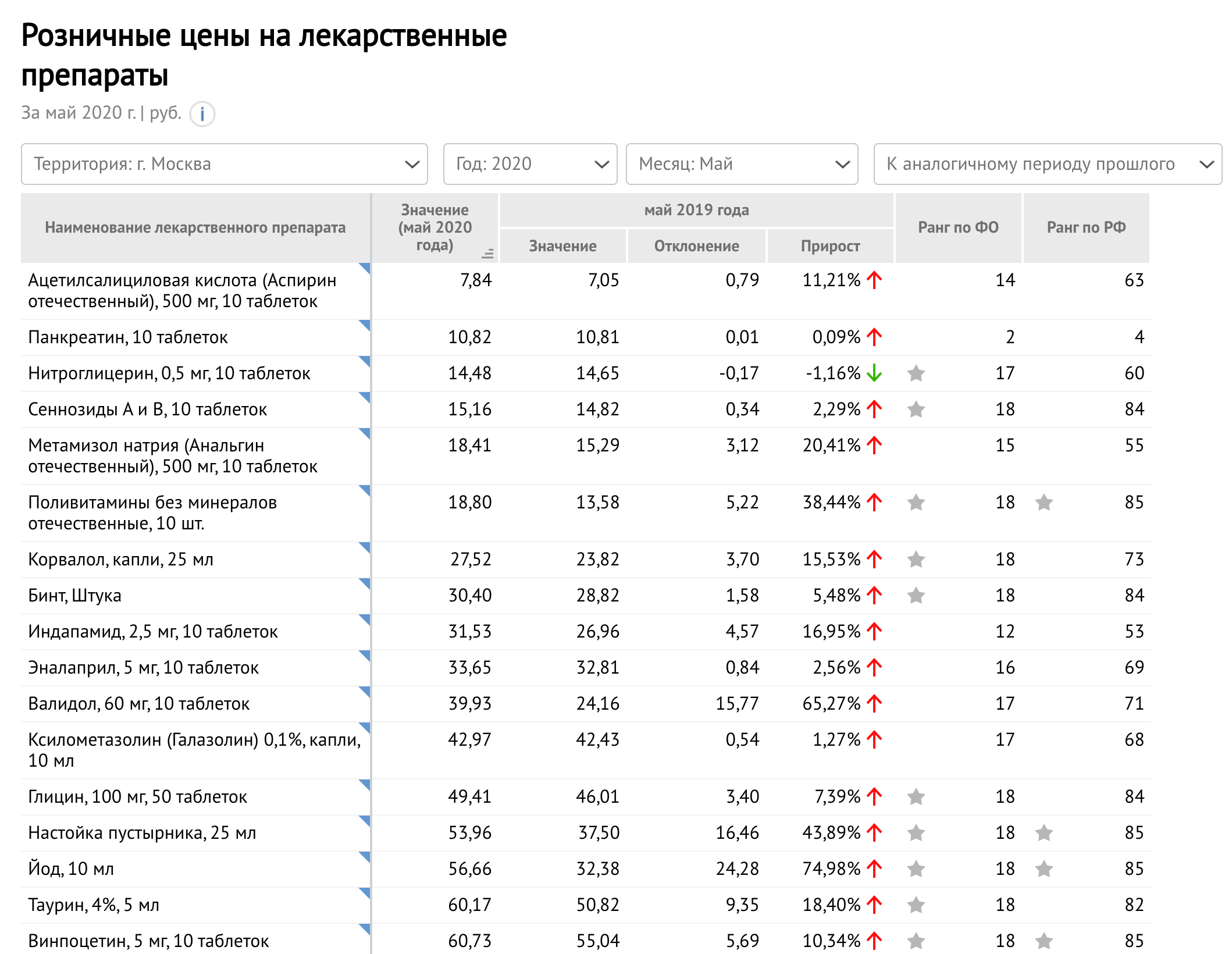Screen dimensions: 1232x954
Task: Click the ФО star in Корвалол row
Action: (916, 559)
